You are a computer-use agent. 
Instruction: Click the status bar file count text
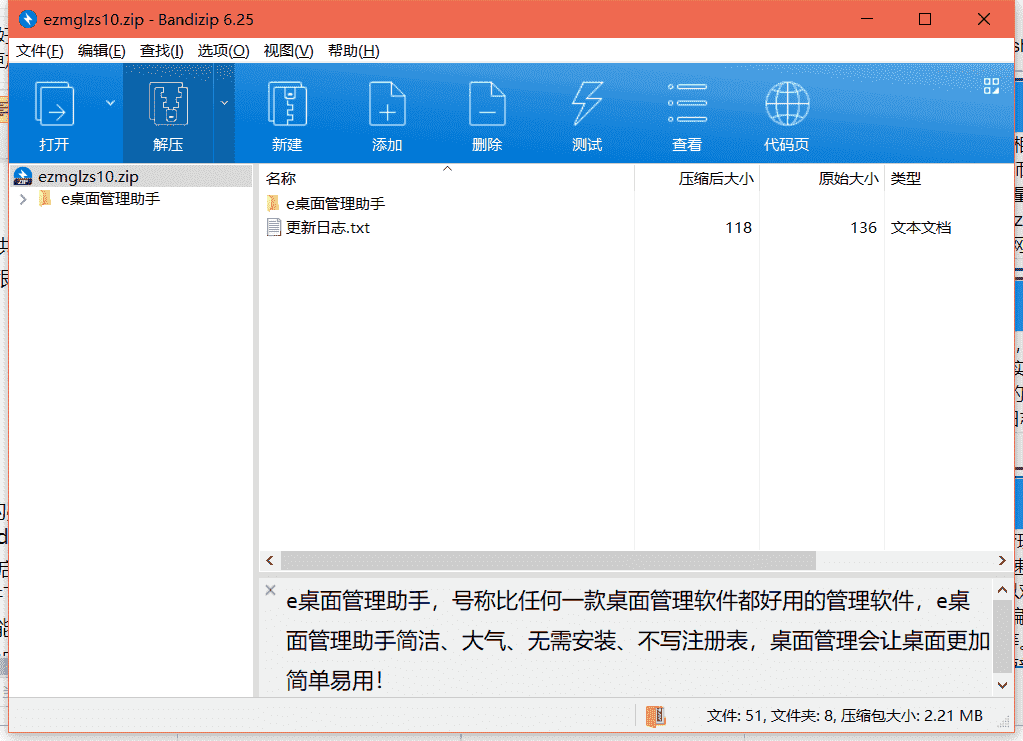[x=844, y=716]
